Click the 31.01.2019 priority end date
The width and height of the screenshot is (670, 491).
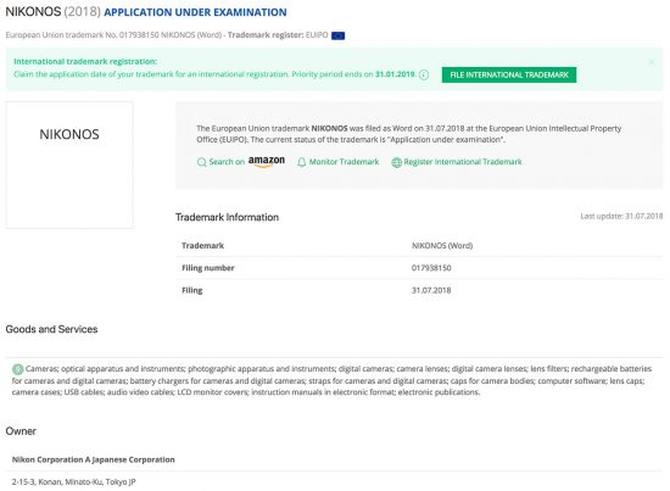(395, 75)
